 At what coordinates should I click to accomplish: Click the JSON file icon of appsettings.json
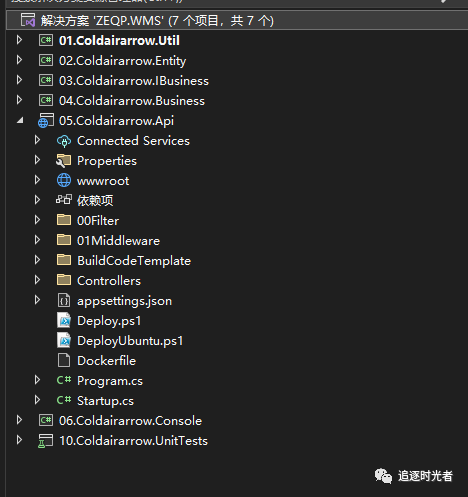(x=64, y=301)
